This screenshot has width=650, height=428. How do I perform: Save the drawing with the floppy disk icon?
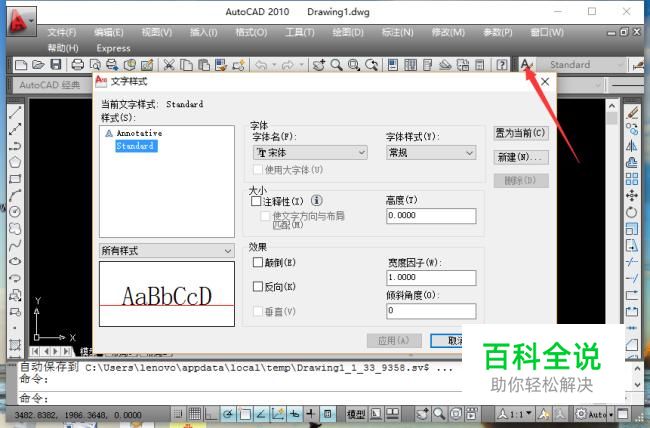56,65
